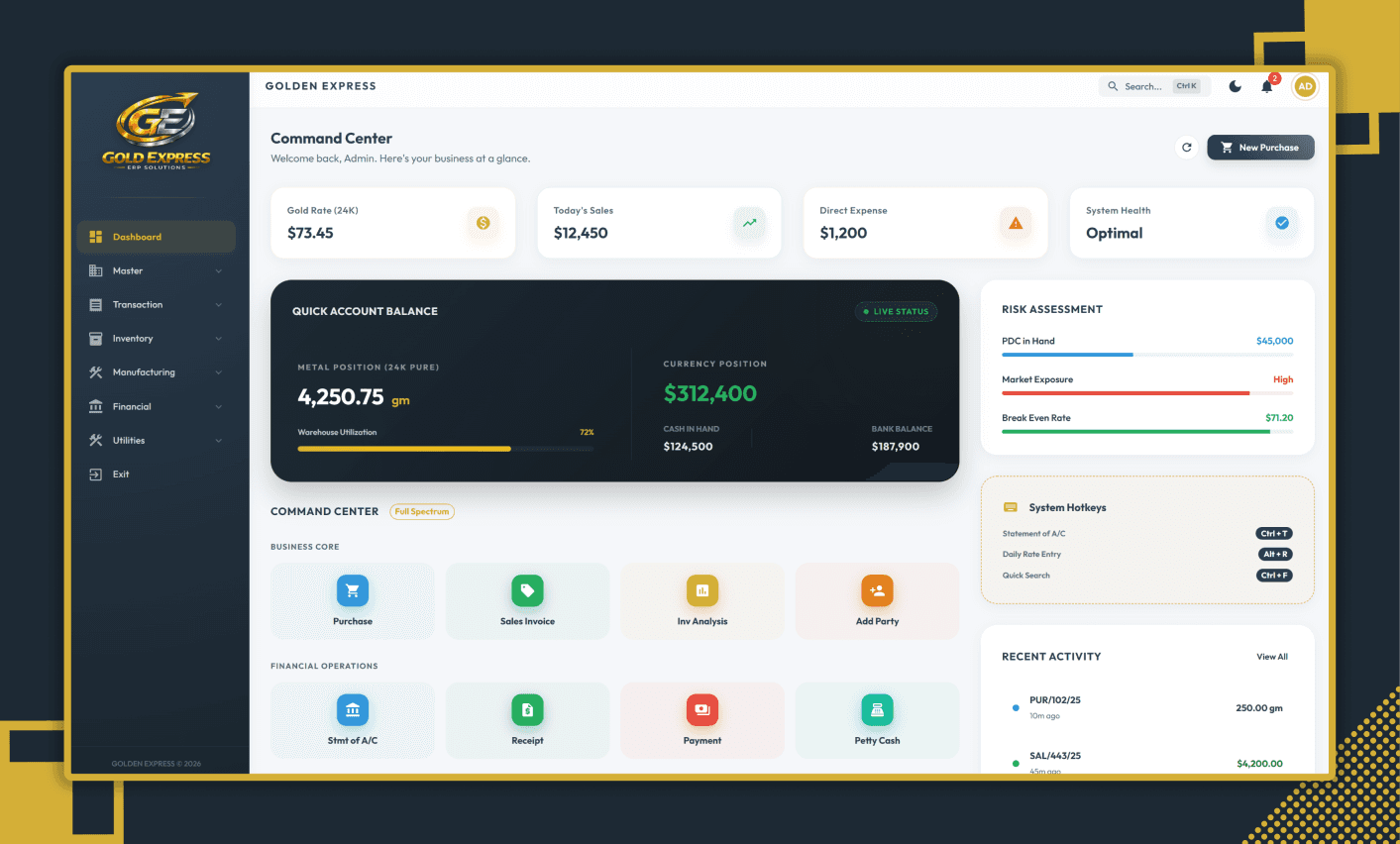Screen dimensions: 1400x844
Task: Open View All recent activity
Action: coord(1272,657)
